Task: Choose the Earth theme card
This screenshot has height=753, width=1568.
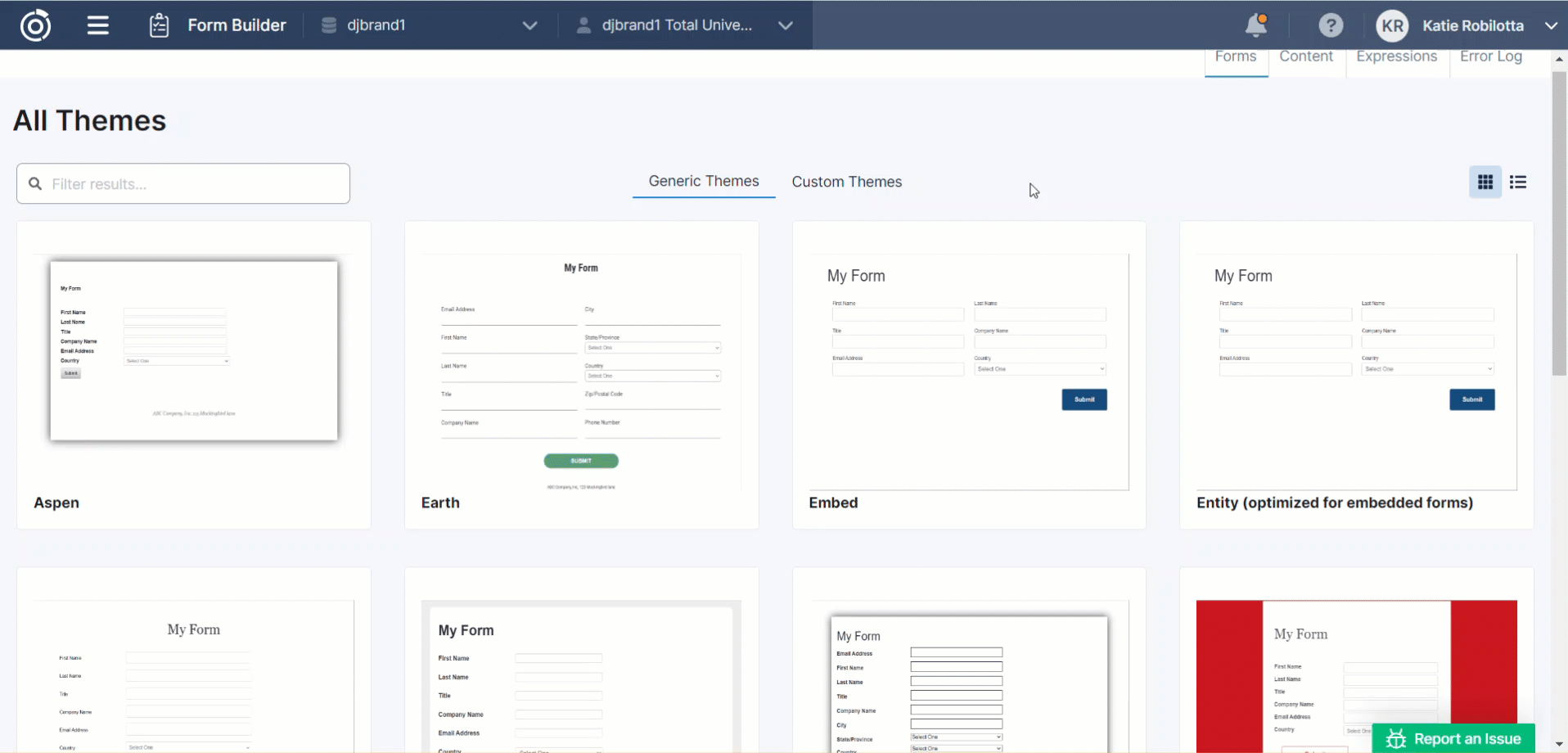Action: coord(581,372)
